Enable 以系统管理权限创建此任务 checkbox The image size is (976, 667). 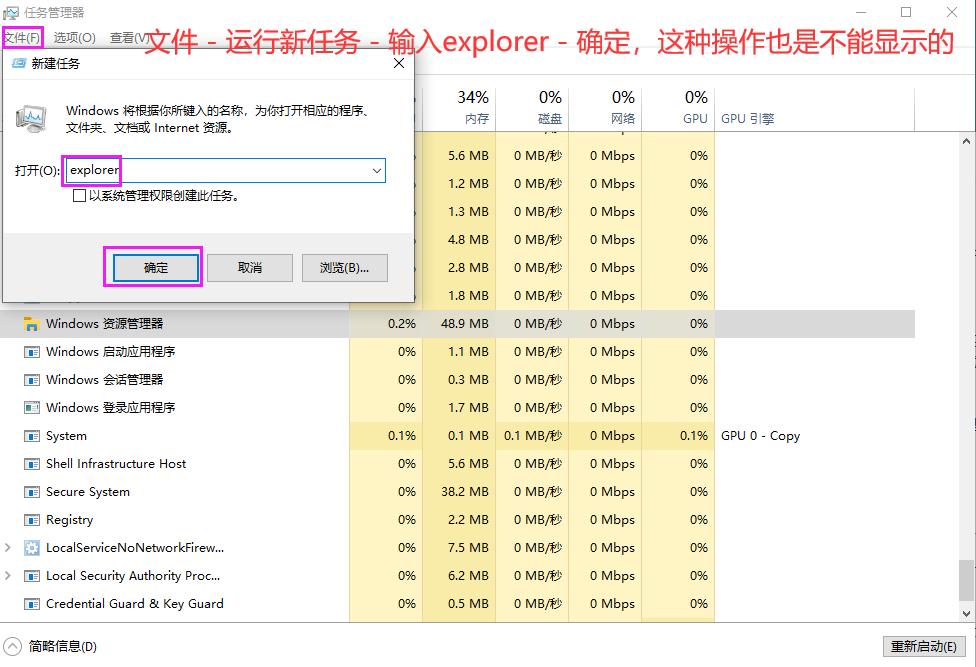pos(77,196)
